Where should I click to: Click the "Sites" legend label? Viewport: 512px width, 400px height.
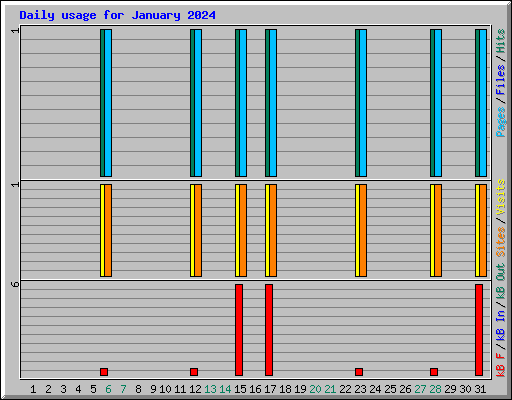click(500, 242)
